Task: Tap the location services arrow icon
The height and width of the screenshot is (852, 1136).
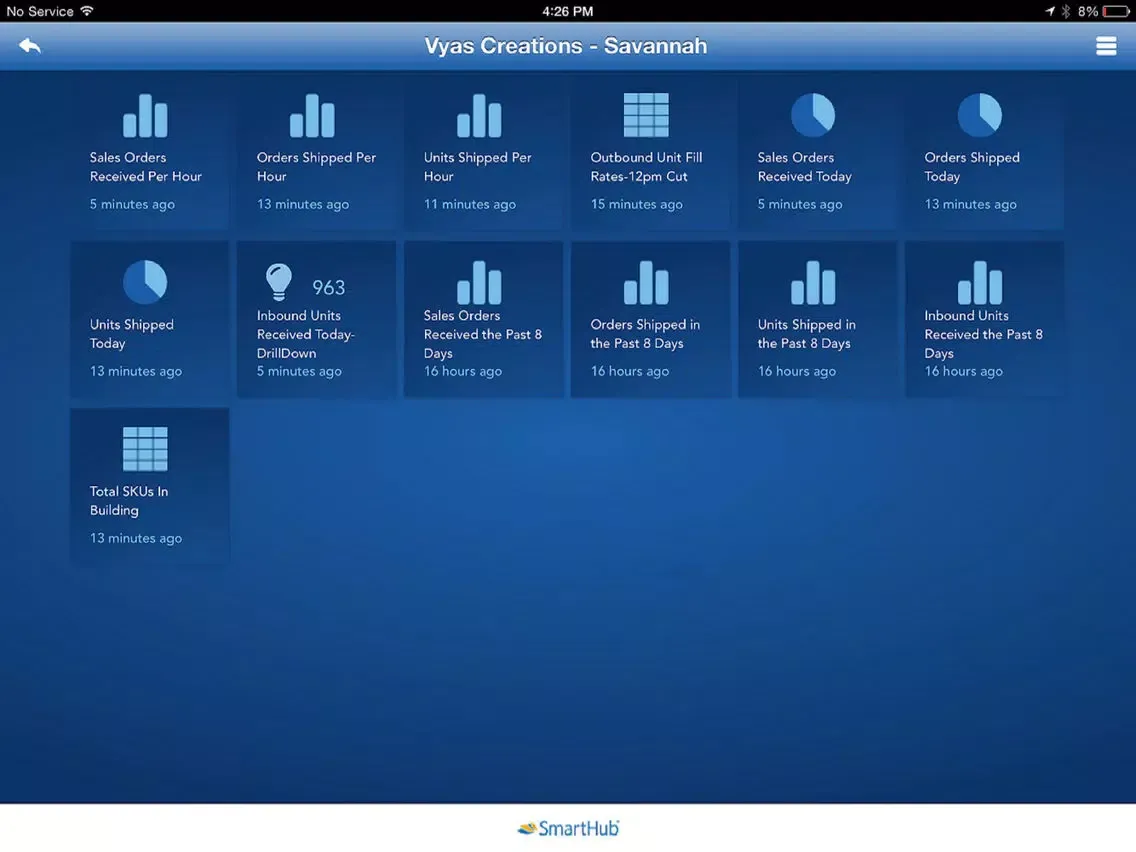Action: (x=1050, y=11)
